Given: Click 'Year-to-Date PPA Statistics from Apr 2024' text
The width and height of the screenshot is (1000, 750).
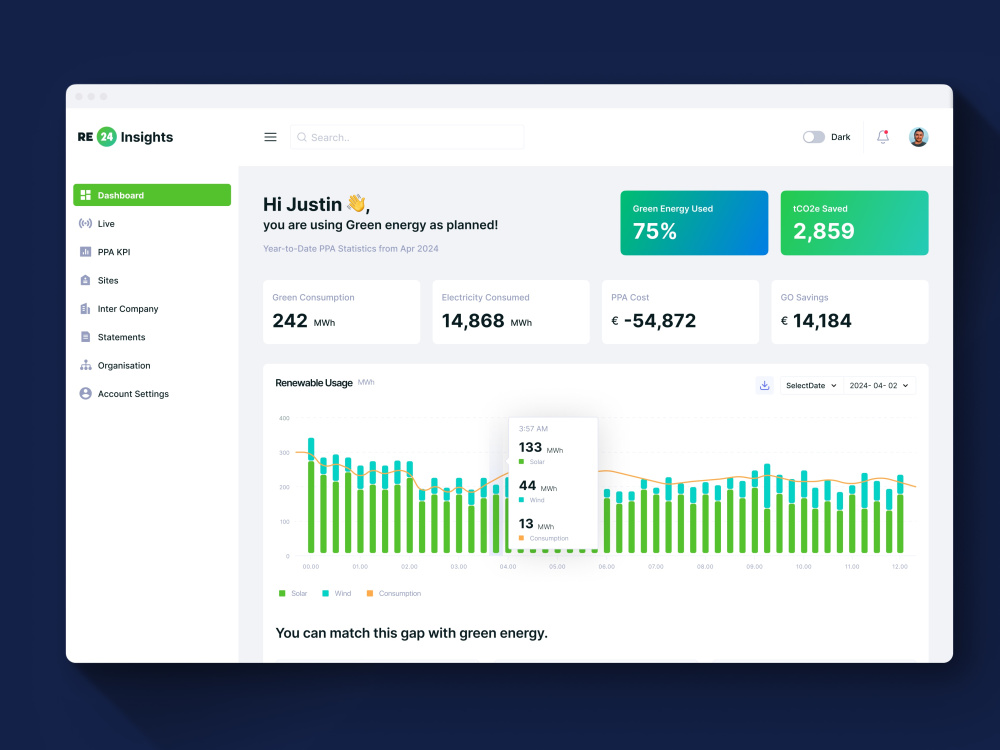Looking at the screenshot, I should pos(351,249).
